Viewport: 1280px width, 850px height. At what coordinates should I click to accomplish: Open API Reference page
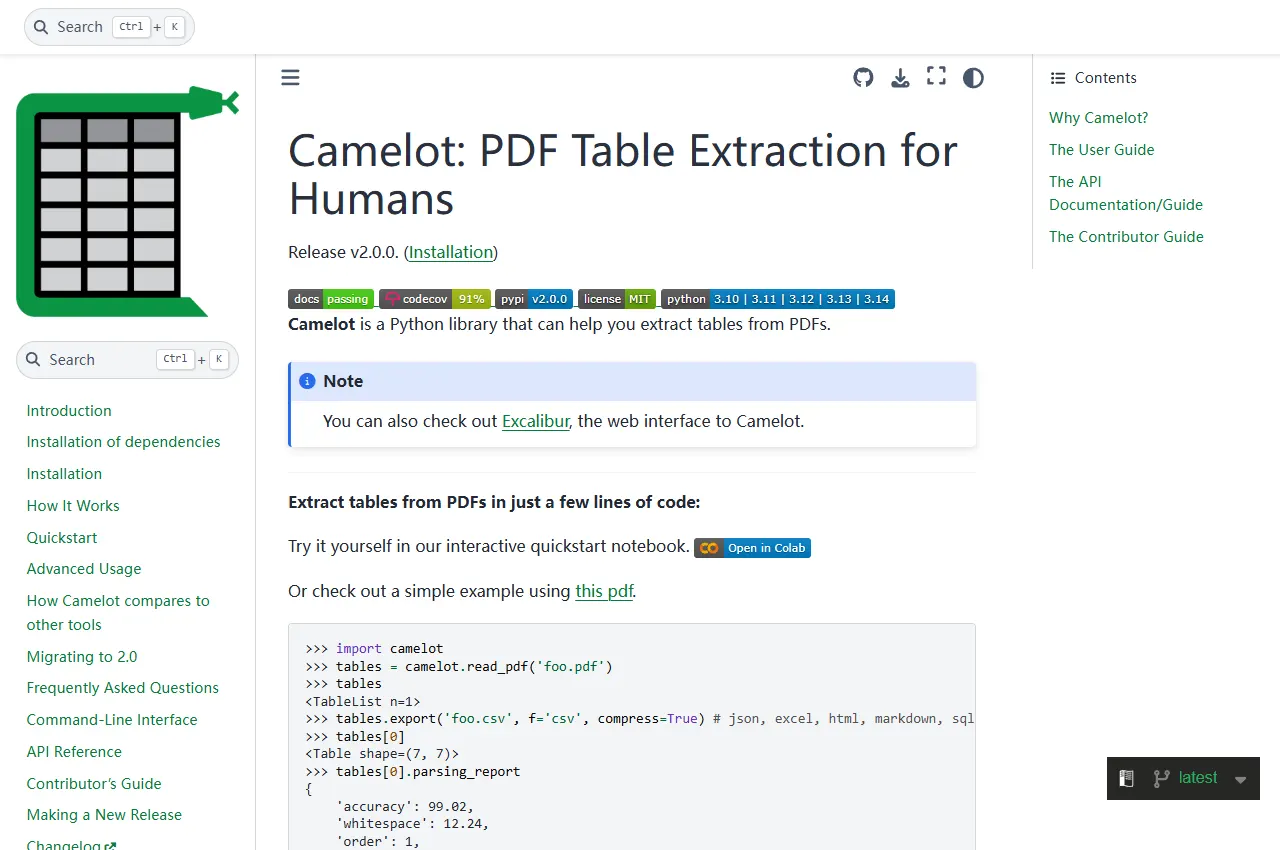point(74,752)
